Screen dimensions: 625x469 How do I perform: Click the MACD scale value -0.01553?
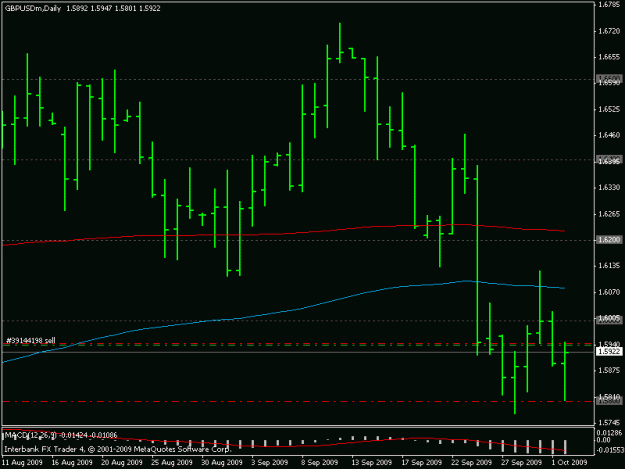pos(609,449)
